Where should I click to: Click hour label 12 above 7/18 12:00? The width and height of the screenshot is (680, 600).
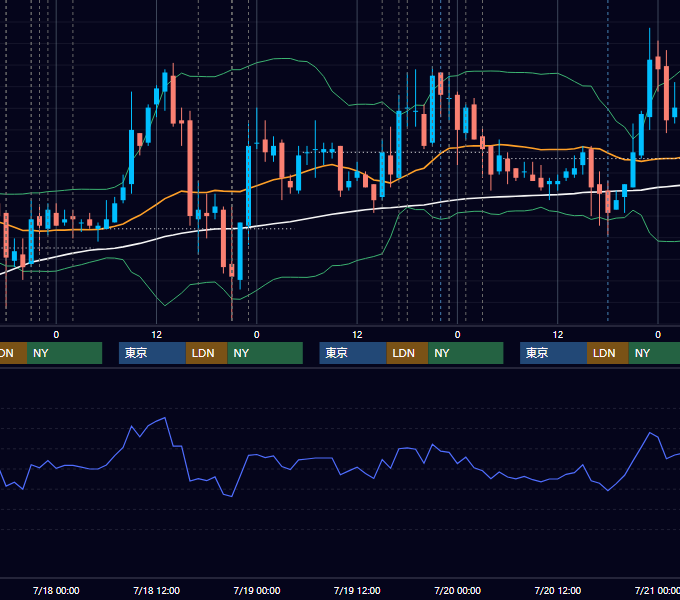157,335
